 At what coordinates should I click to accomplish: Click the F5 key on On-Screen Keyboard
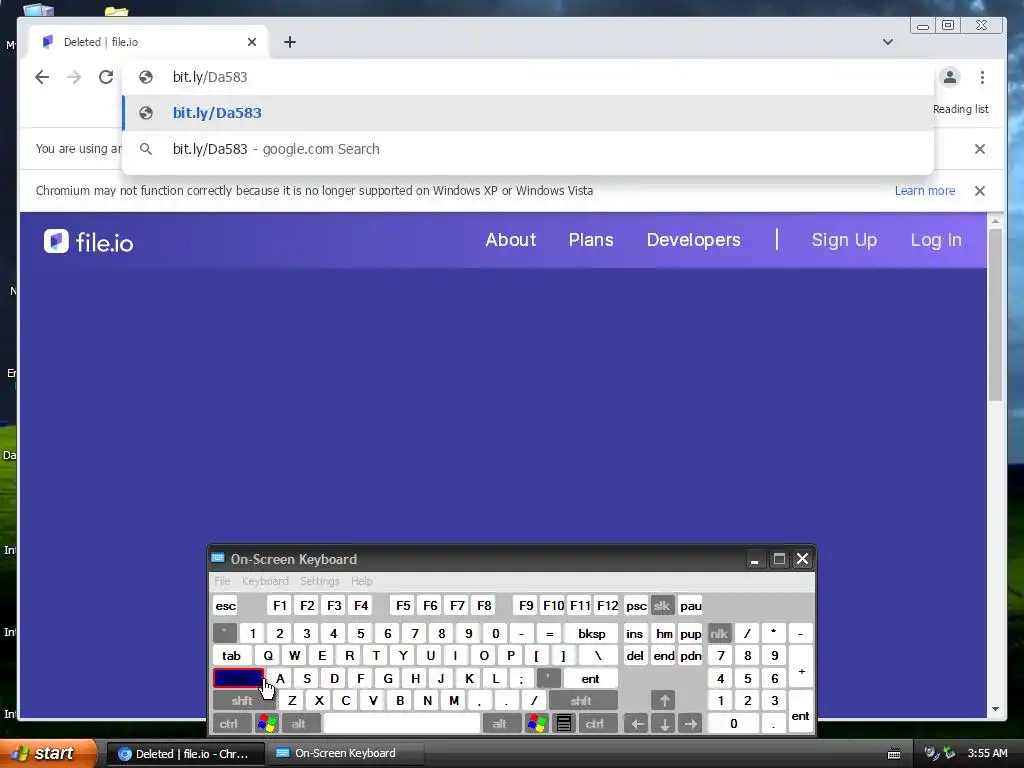click(x=403, y=606)
